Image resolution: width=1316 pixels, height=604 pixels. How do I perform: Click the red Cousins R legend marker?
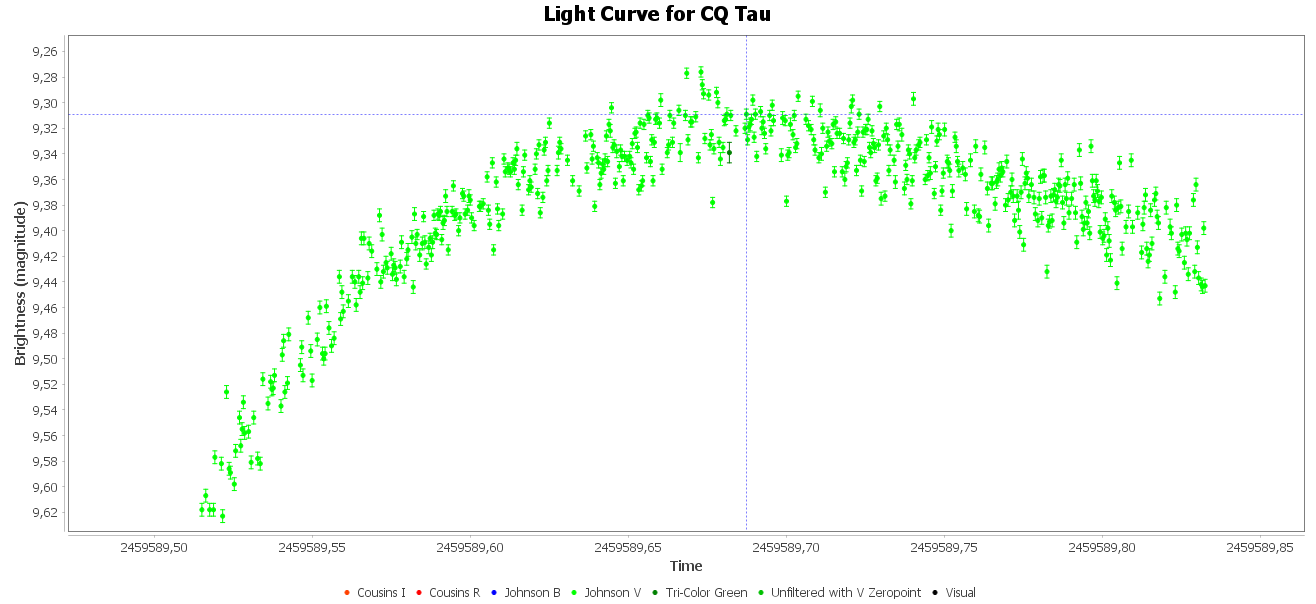pyautogui.click(x=419, y=593)
